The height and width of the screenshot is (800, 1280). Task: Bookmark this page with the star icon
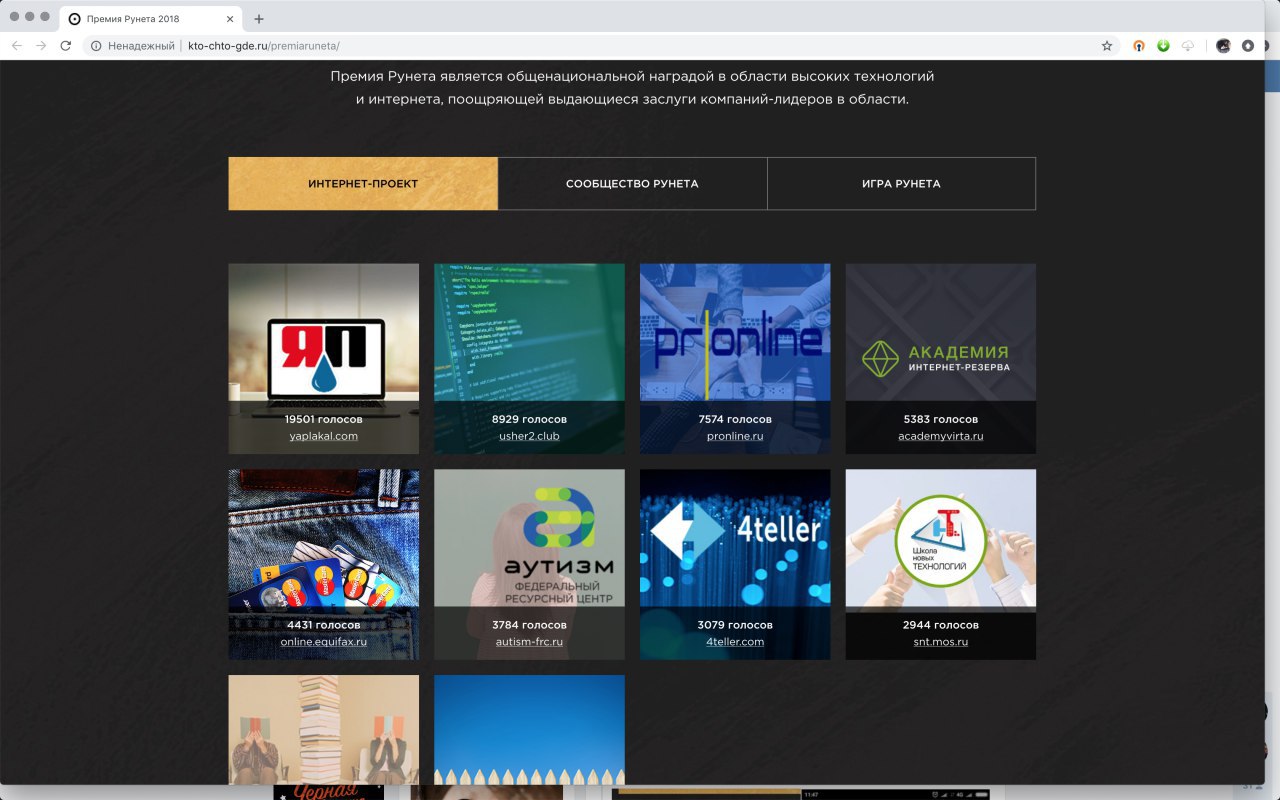click(x=1107, y=46)
